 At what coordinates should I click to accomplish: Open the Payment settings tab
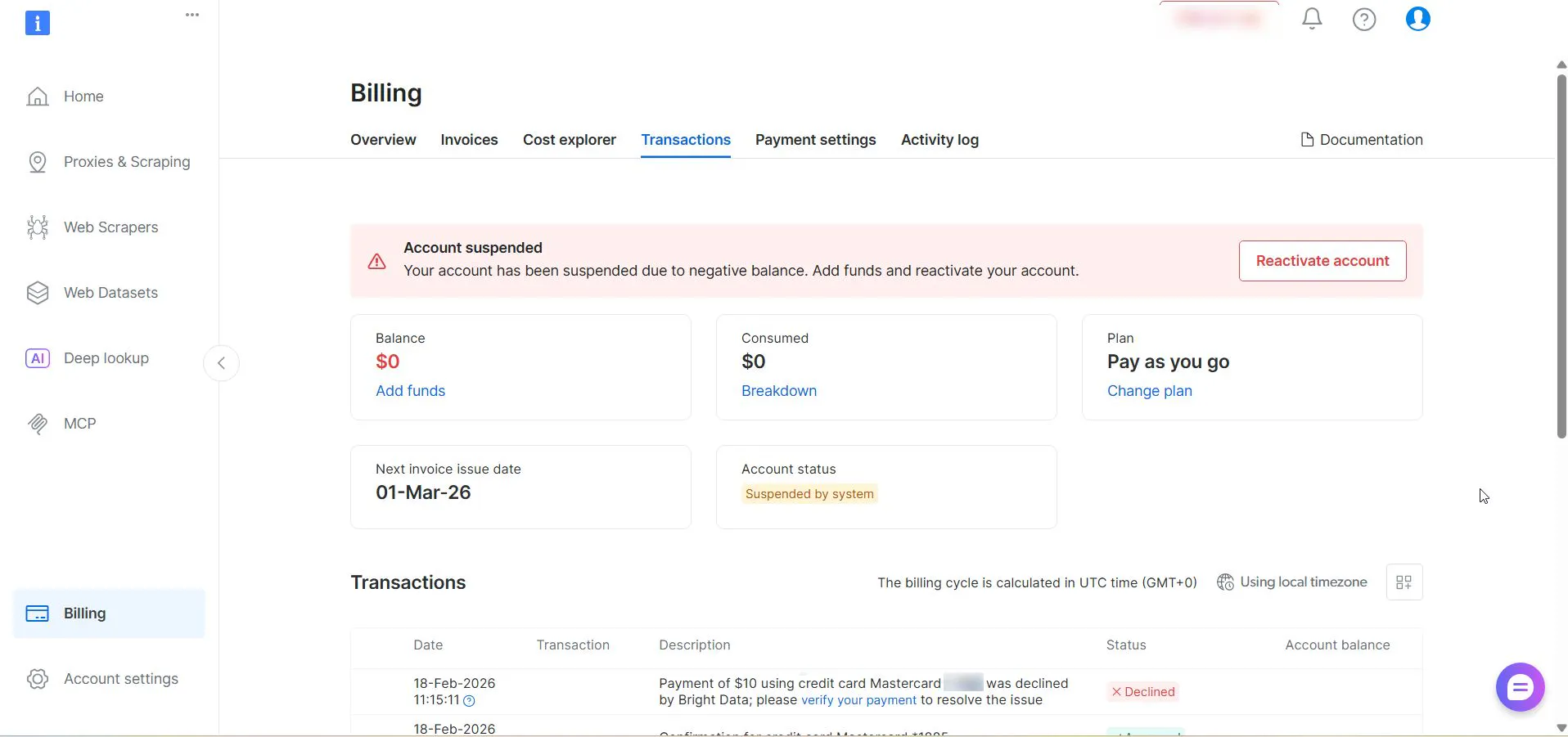(815, 140)
